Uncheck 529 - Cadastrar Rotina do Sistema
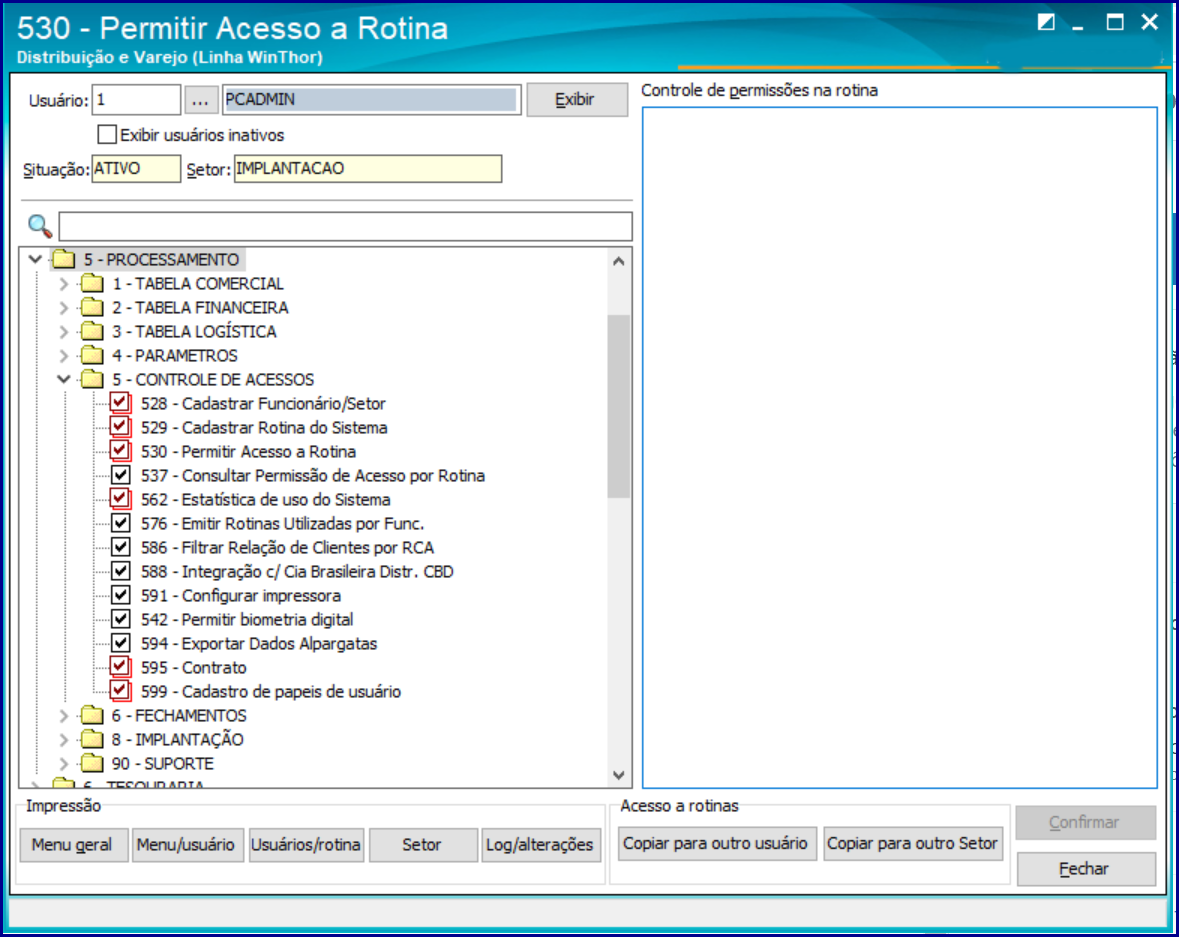Screen dimensions: 1179x937 (x=120, y=427)
